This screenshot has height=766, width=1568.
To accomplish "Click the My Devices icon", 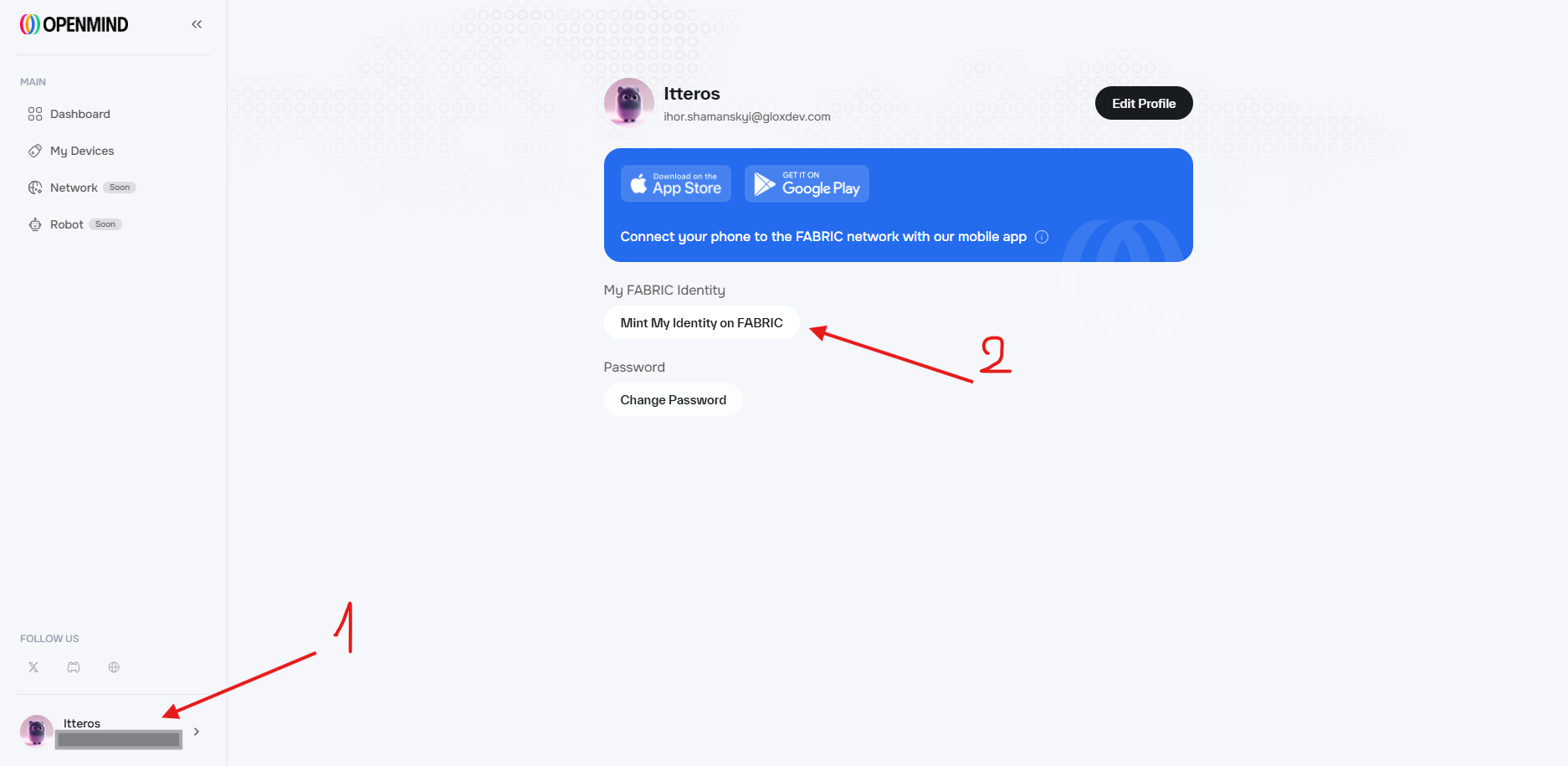I will (x=35, y=151).
